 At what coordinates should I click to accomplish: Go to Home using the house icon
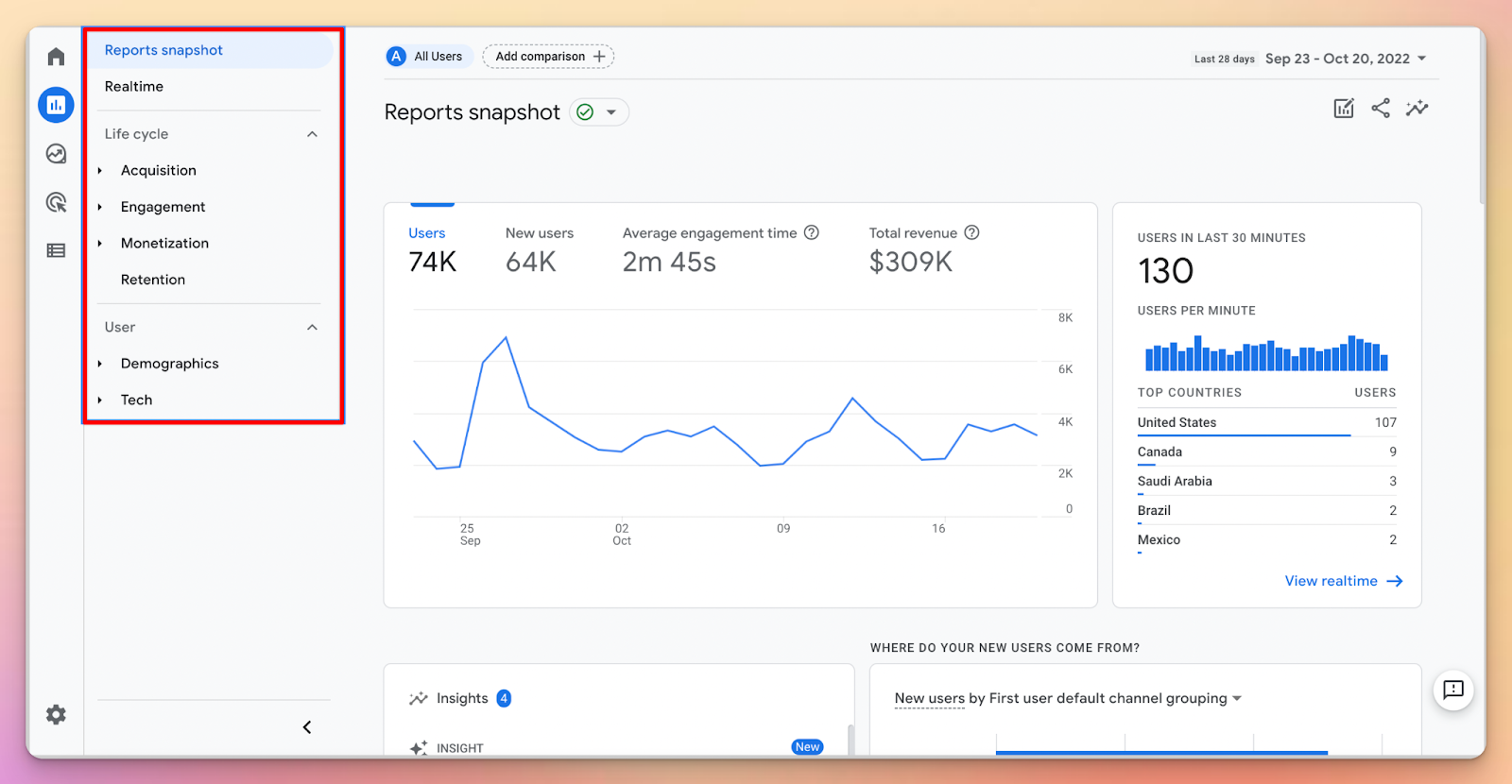pyautogui.click(x=56, y=57)
